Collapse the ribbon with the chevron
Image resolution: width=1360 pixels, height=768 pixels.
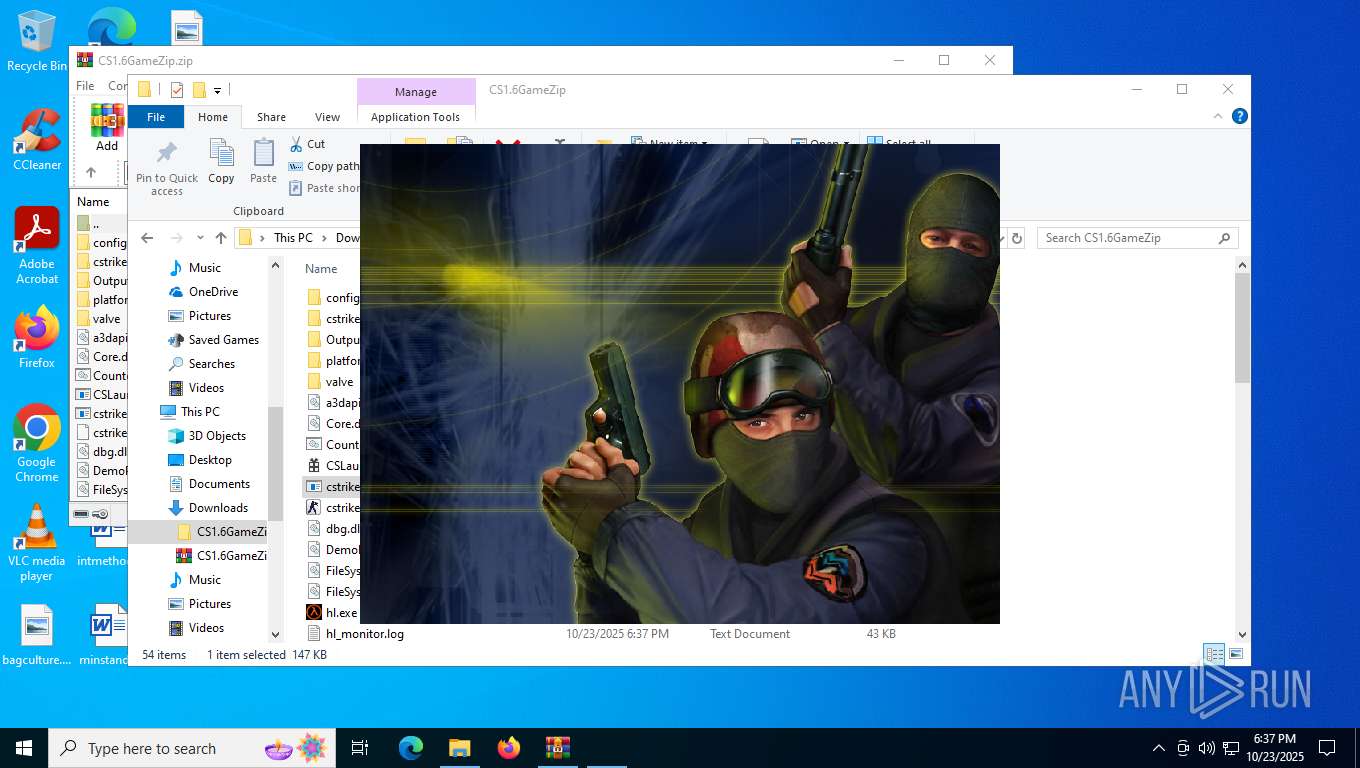[1218, 116]
